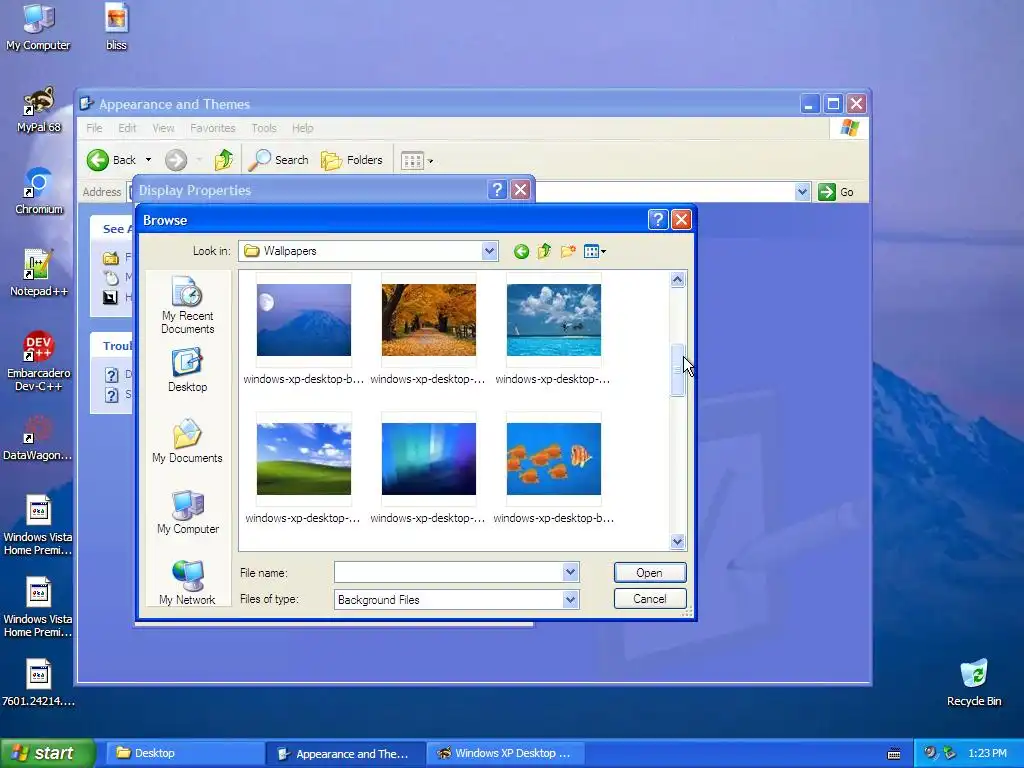The height and width of the screenshot is (768, 1024).
Task: Click Back button in Explorer toolbar
Action: pos(112,160)
